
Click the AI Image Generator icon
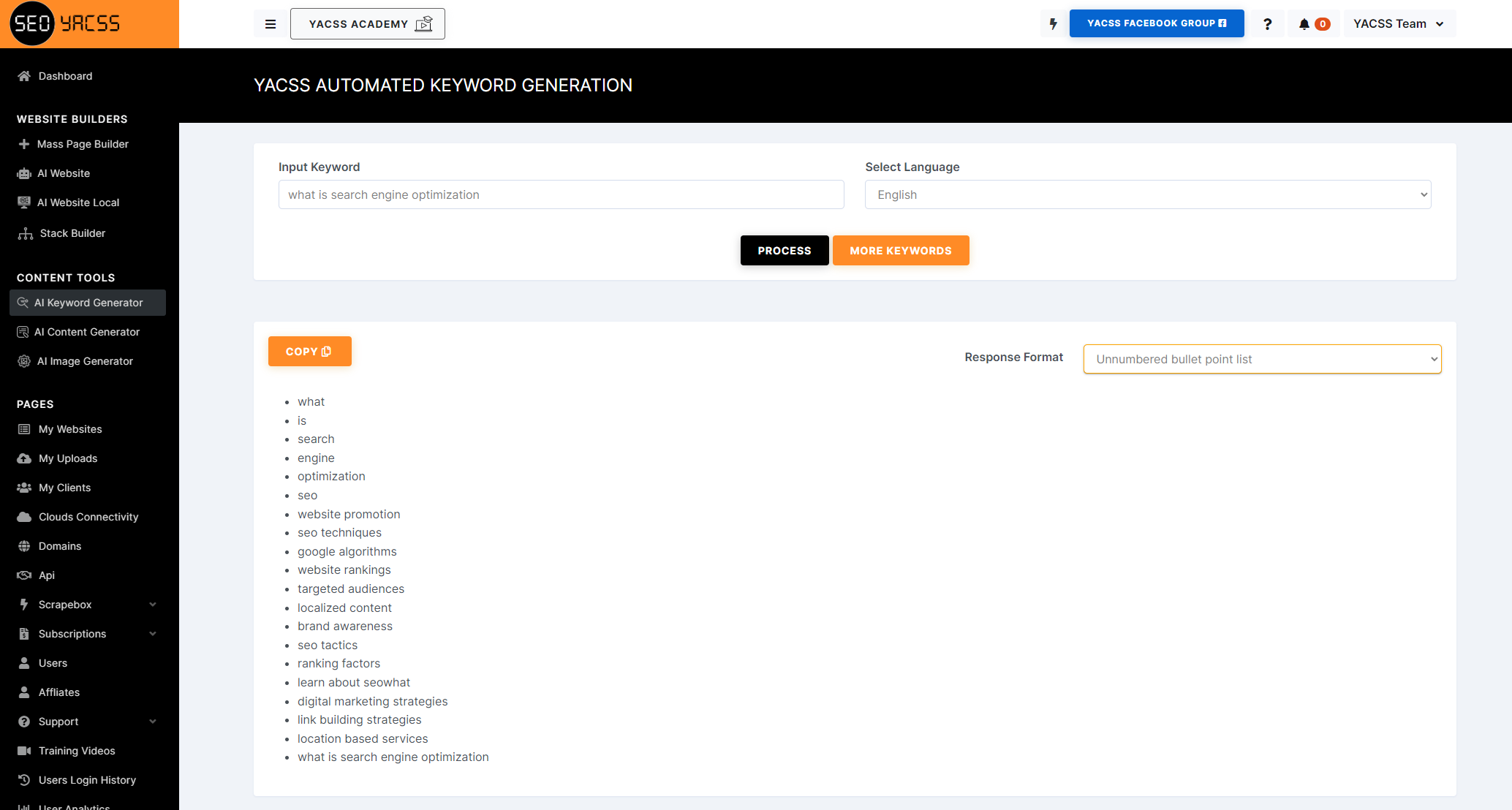tap(24, 361)
